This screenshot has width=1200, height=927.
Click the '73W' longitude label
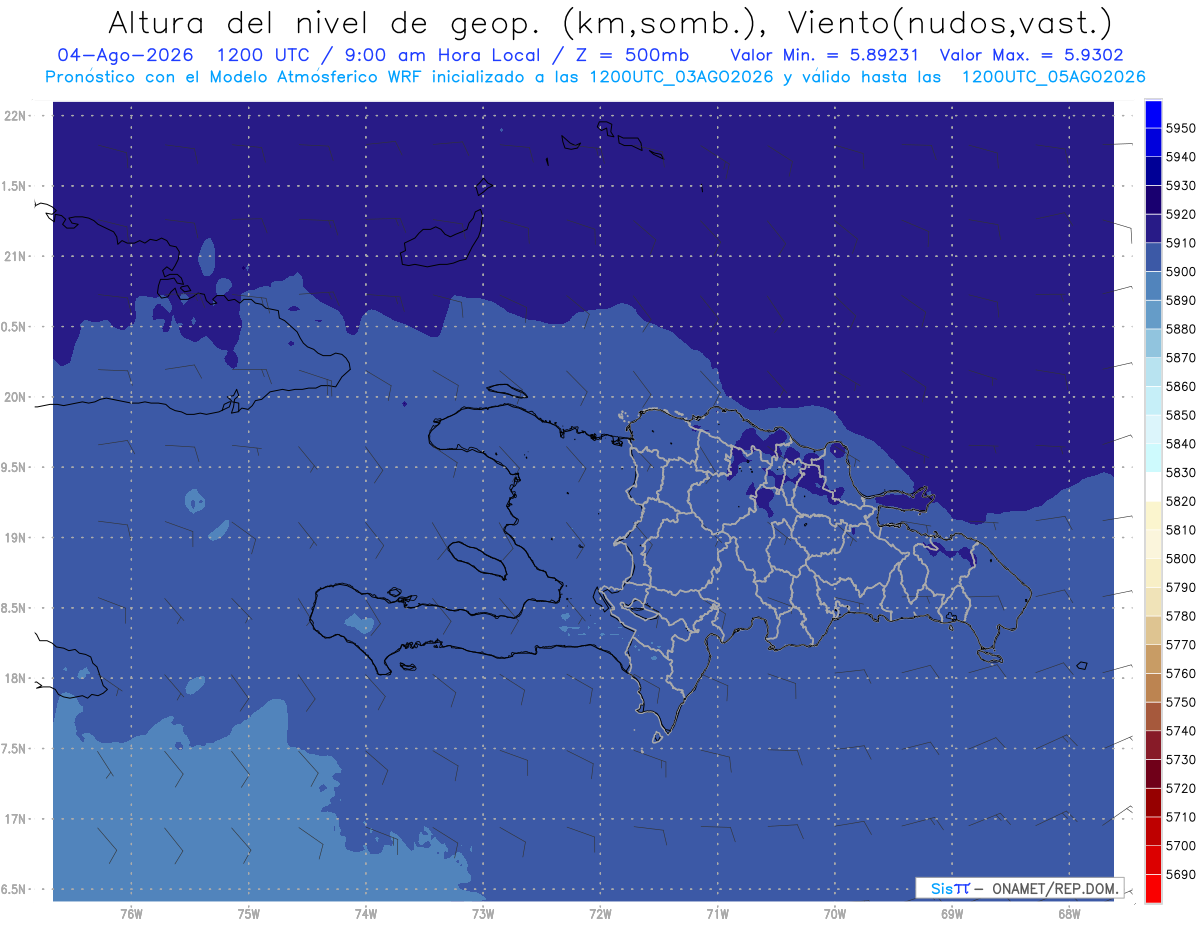(x=483, y=914)
